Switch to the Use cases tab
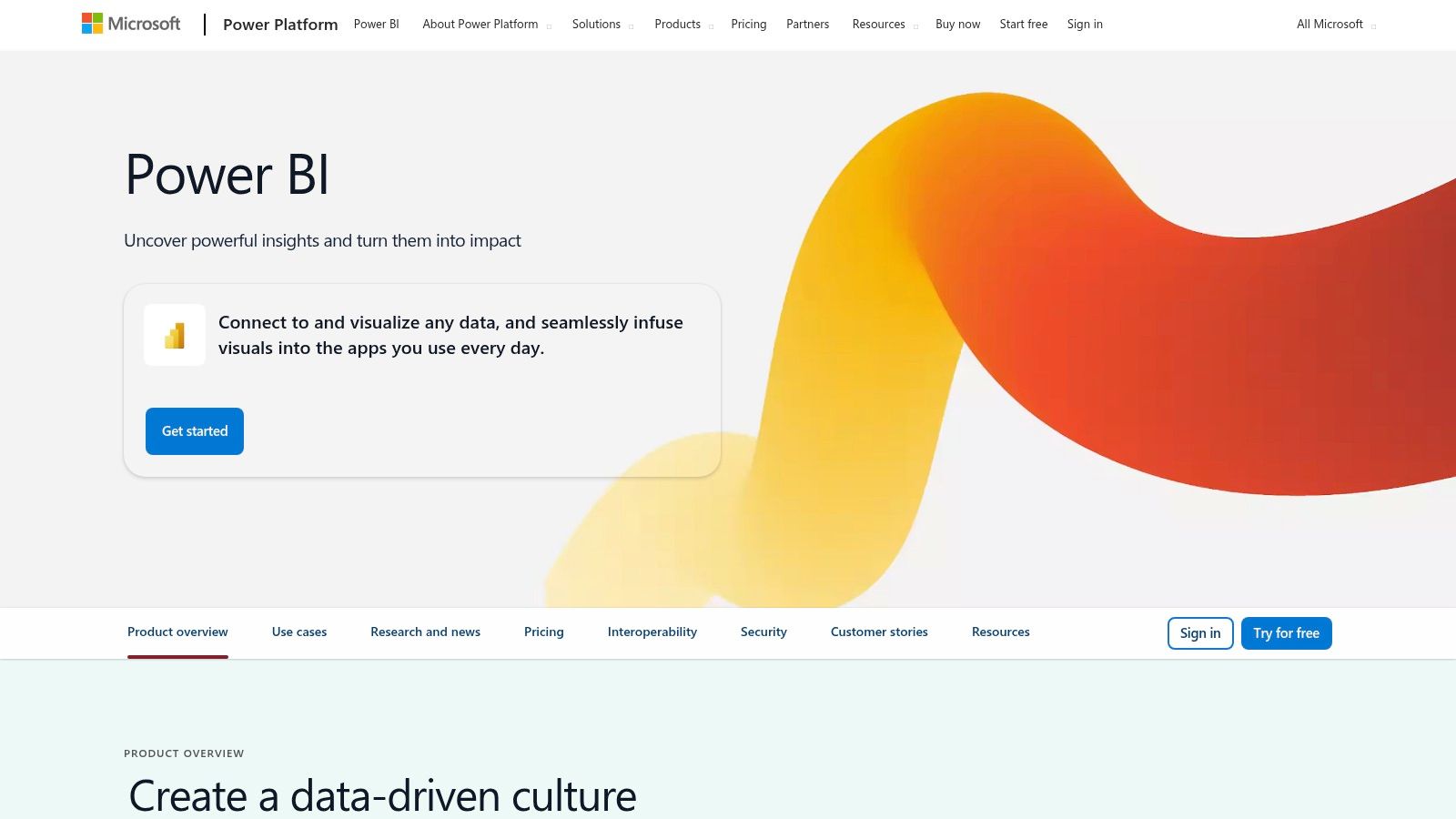Viewport: 1456px width, 819px height. coord(298,632)
